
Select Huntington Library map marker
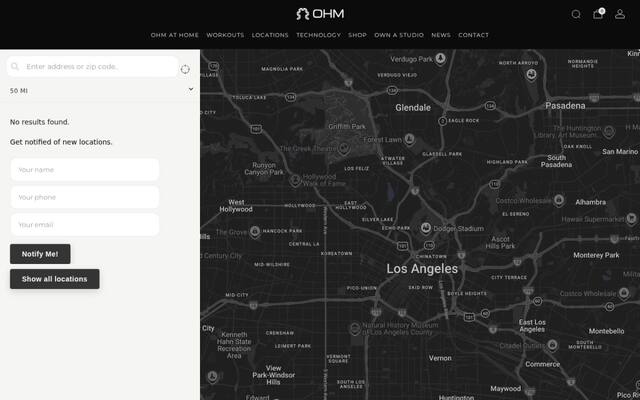pos(609,131)
